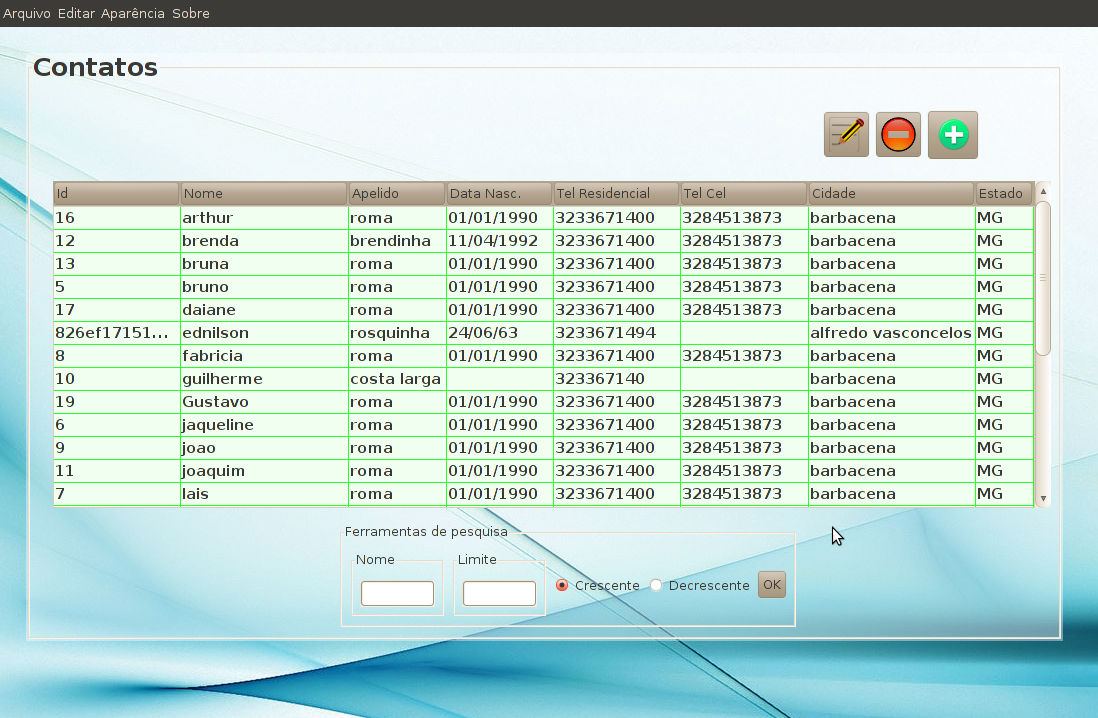Click the edit contact pencil icon

click(x=846, y=134)
